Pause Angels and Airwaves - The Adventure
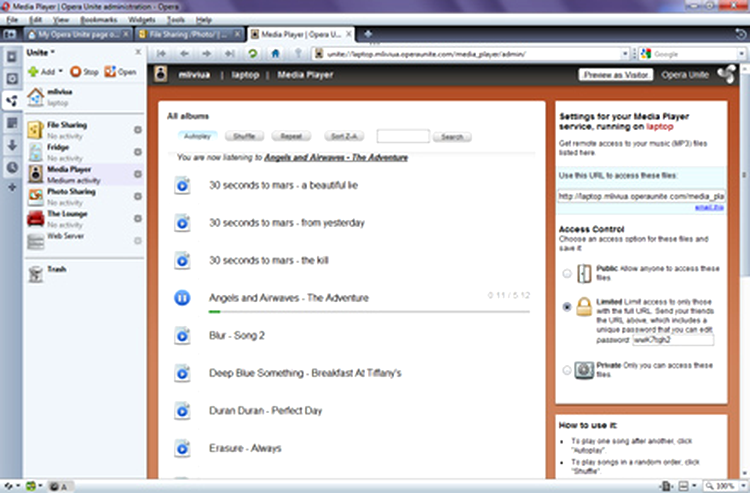The width and height of the screenshot is (750, 493). (182, 298)
